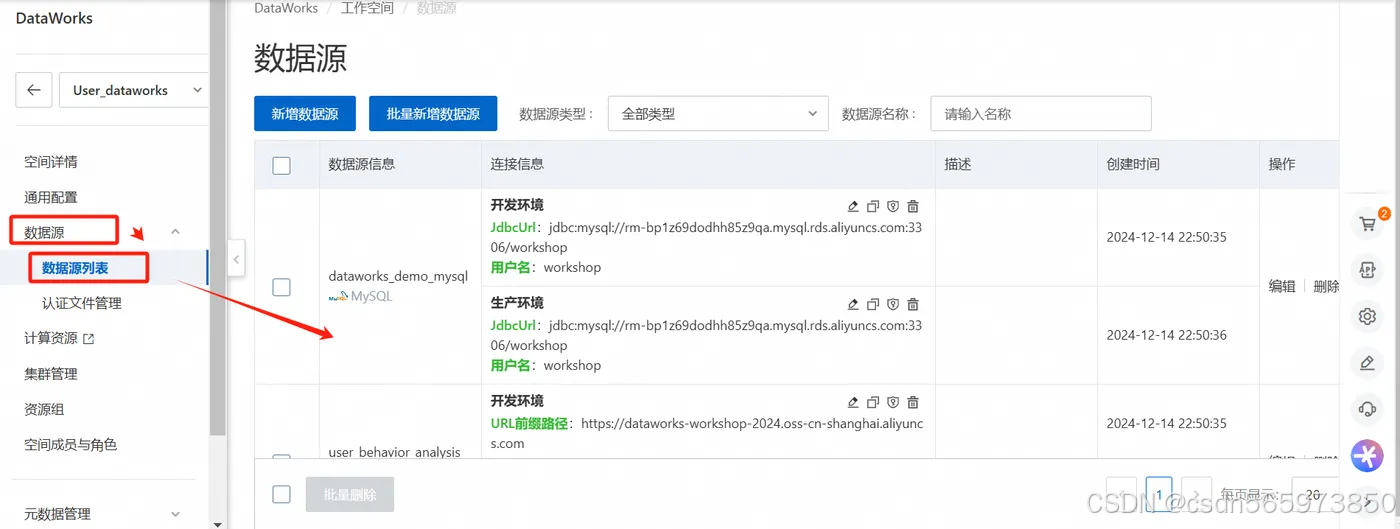
Task: Click the 创建时间 column header
Action: point(1133,164)
